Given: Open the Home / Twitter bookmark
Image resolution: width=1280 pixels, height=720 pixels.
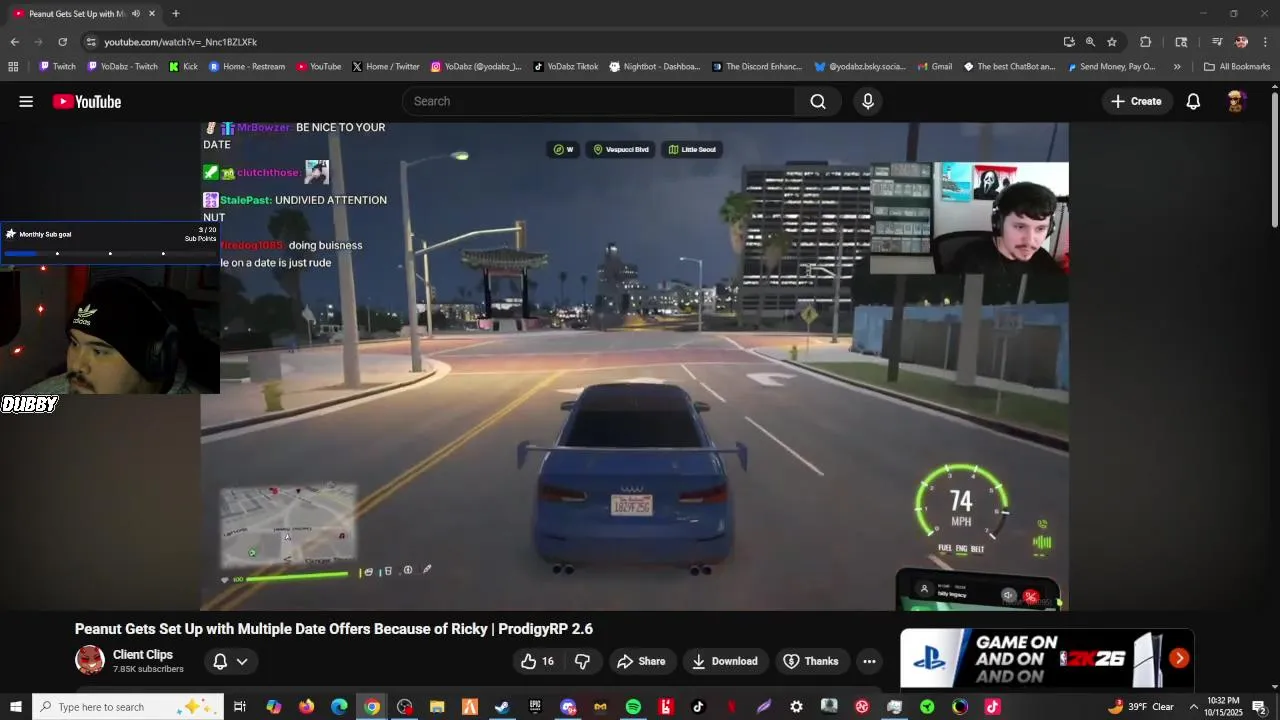Looking at the screenshot, I should [386, 67].
